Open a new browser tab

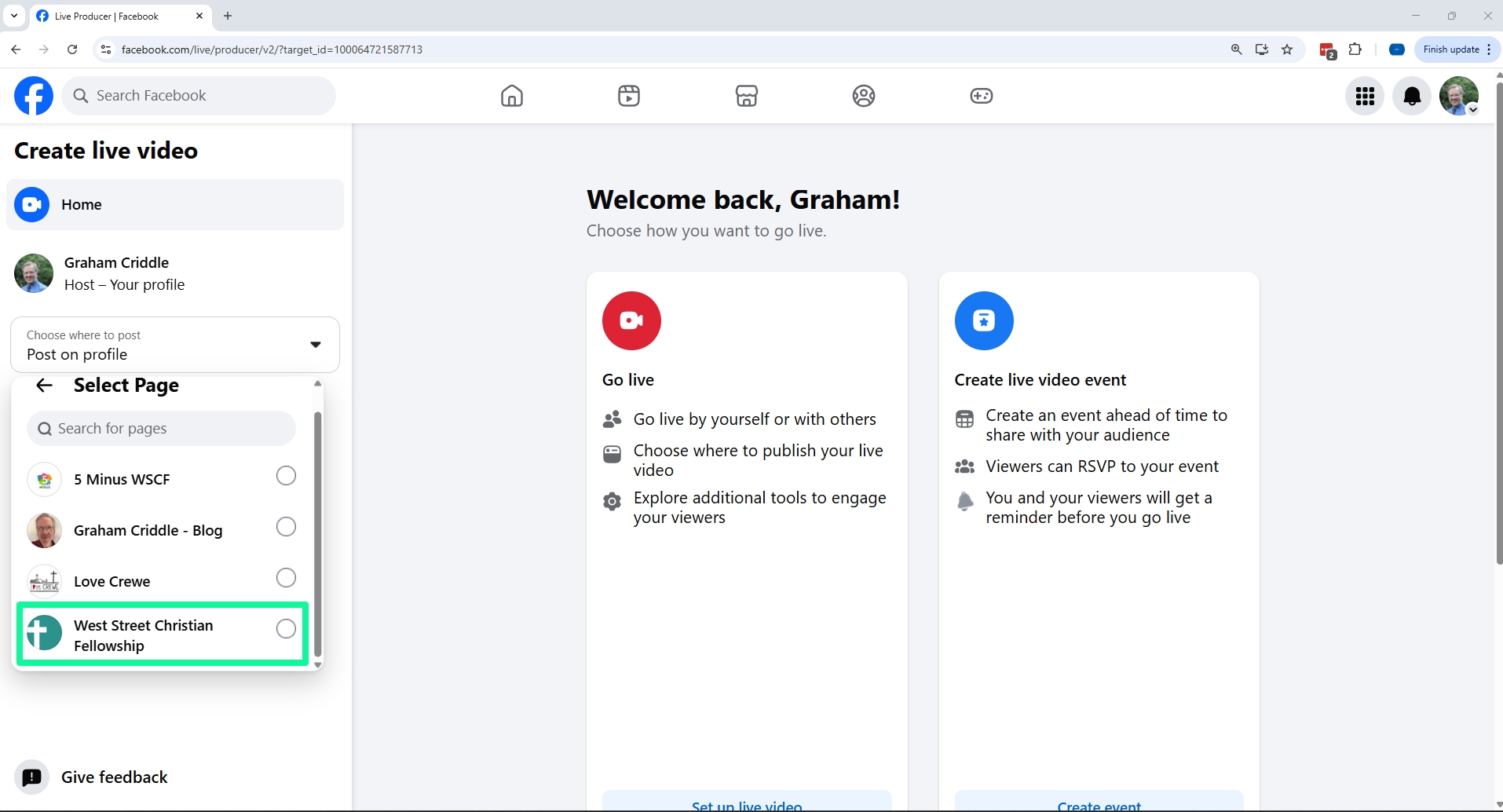[228, 16]
